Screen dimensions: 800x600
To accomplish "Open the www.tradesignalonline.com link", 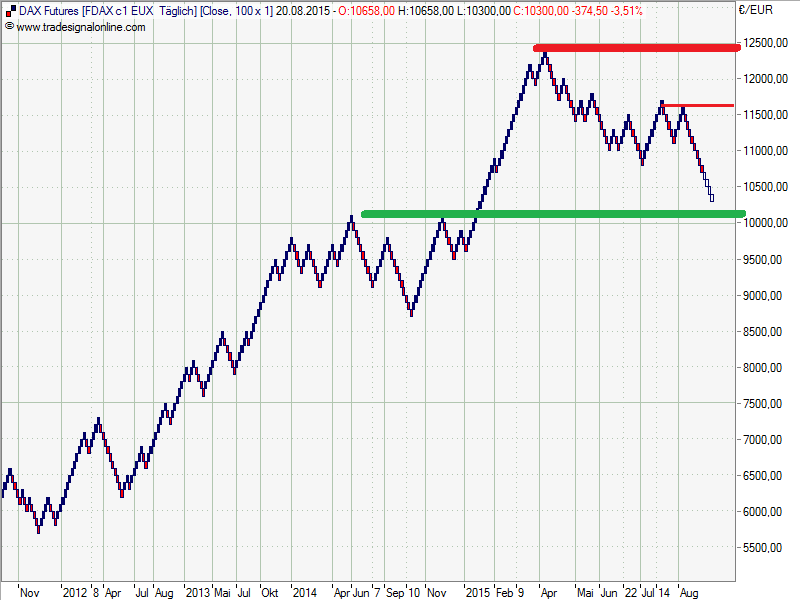I will tap(81, 27).
